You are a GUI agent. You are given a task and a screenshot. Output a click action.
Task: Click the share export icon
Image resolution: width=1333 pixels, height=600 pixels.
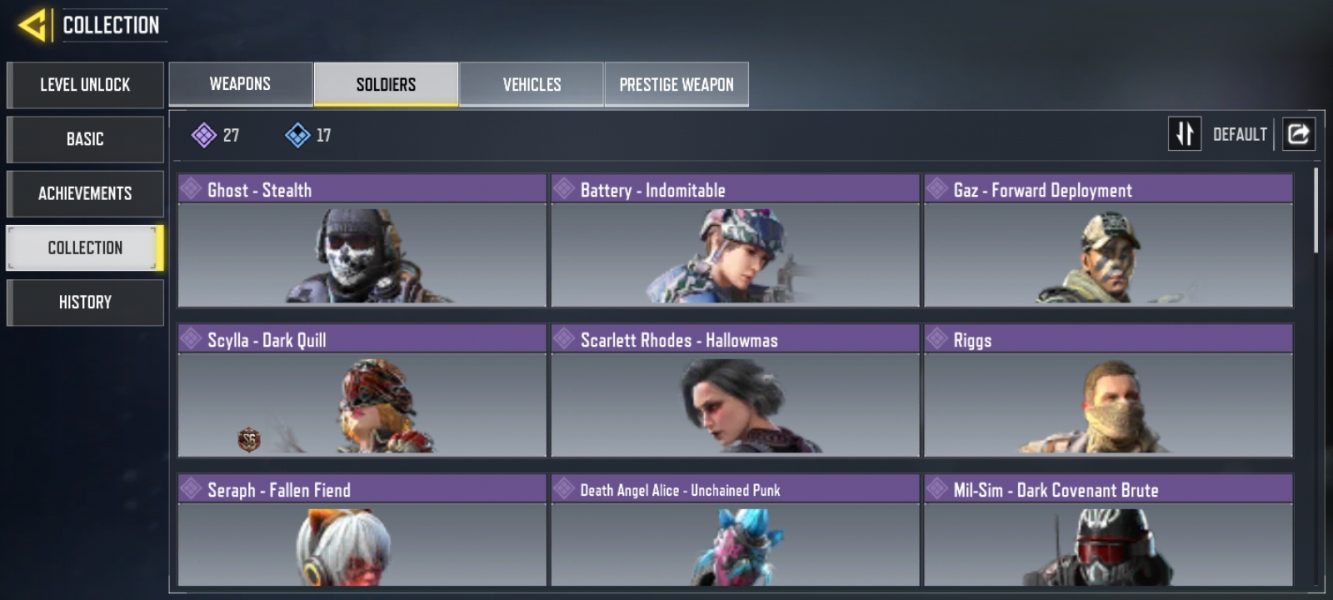point(1298,134)
